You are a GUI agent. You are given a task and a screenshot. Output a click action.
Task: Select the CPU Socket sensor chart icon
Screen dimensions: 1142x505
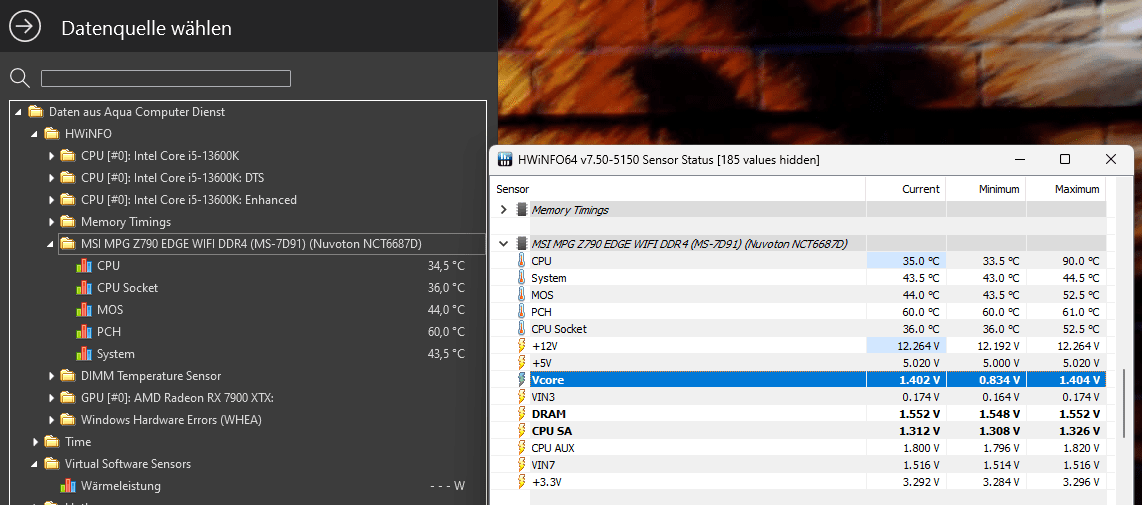pos(84,288)
